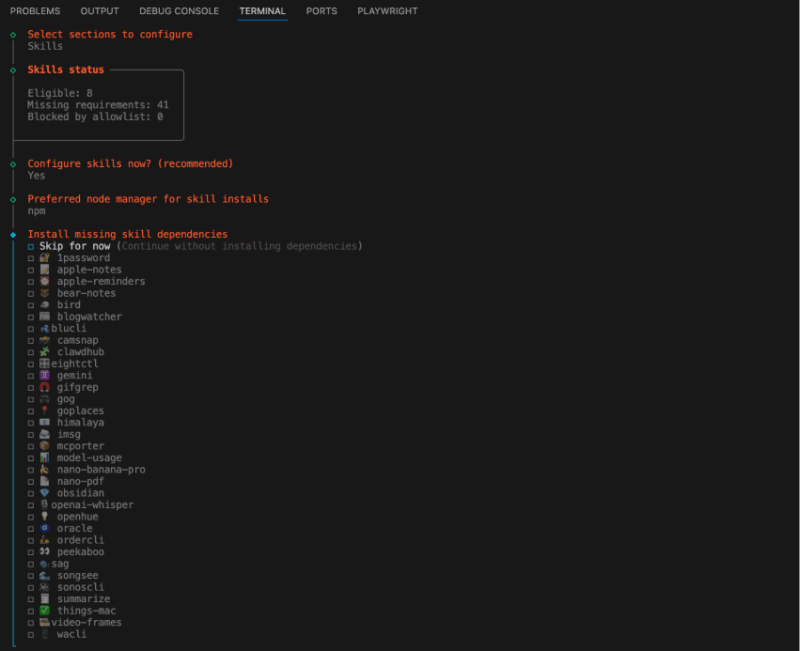Open the DEBUG CONSOLE tab
The width and height of the screenshot is (800, 651).
point(179,11)
